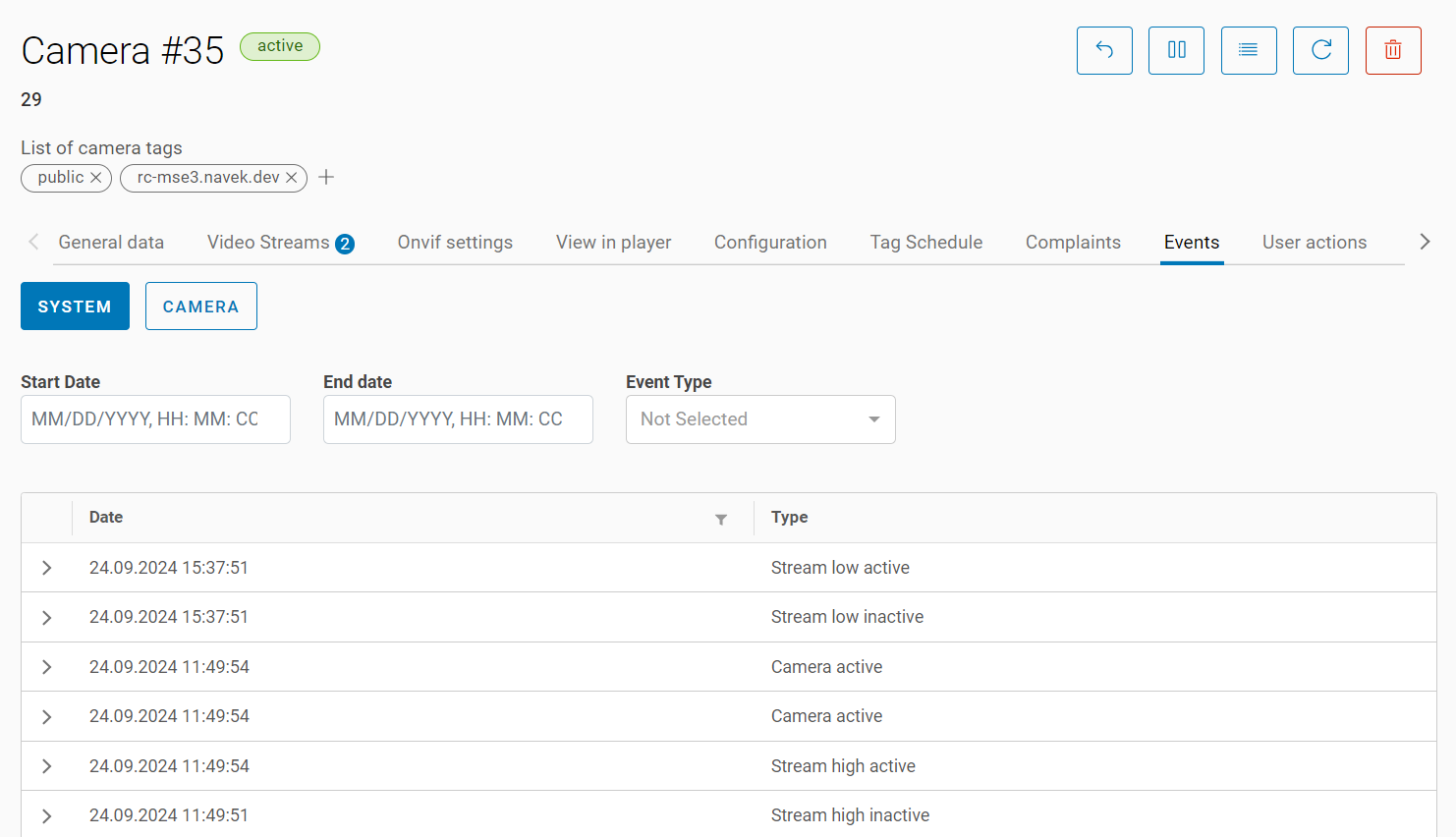
Task: Select the SYSTEM events button
Action: (75, 307)
